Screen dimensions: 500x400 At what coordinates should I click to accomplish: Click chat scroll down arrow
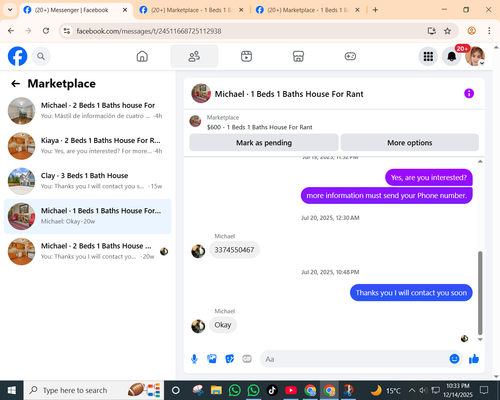(480, 339)
